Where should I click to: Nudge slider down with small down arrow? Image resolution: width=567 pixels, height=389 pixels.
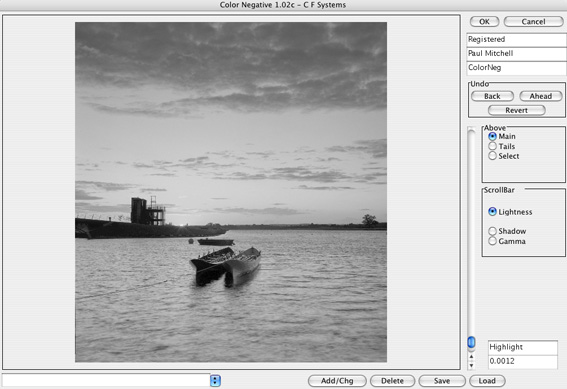click(x=471, y=365)
